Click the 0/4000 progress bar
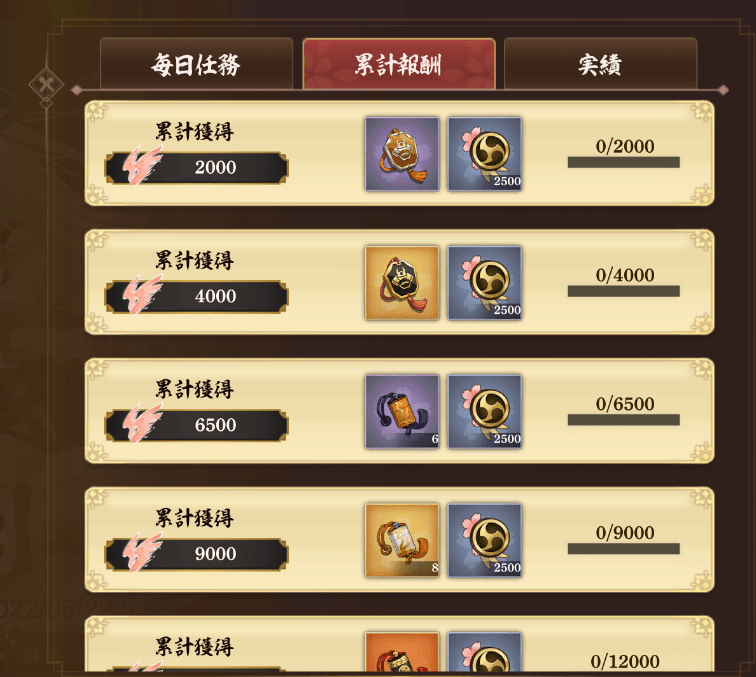This screenshot has width=756, height=677. (624, 291)
